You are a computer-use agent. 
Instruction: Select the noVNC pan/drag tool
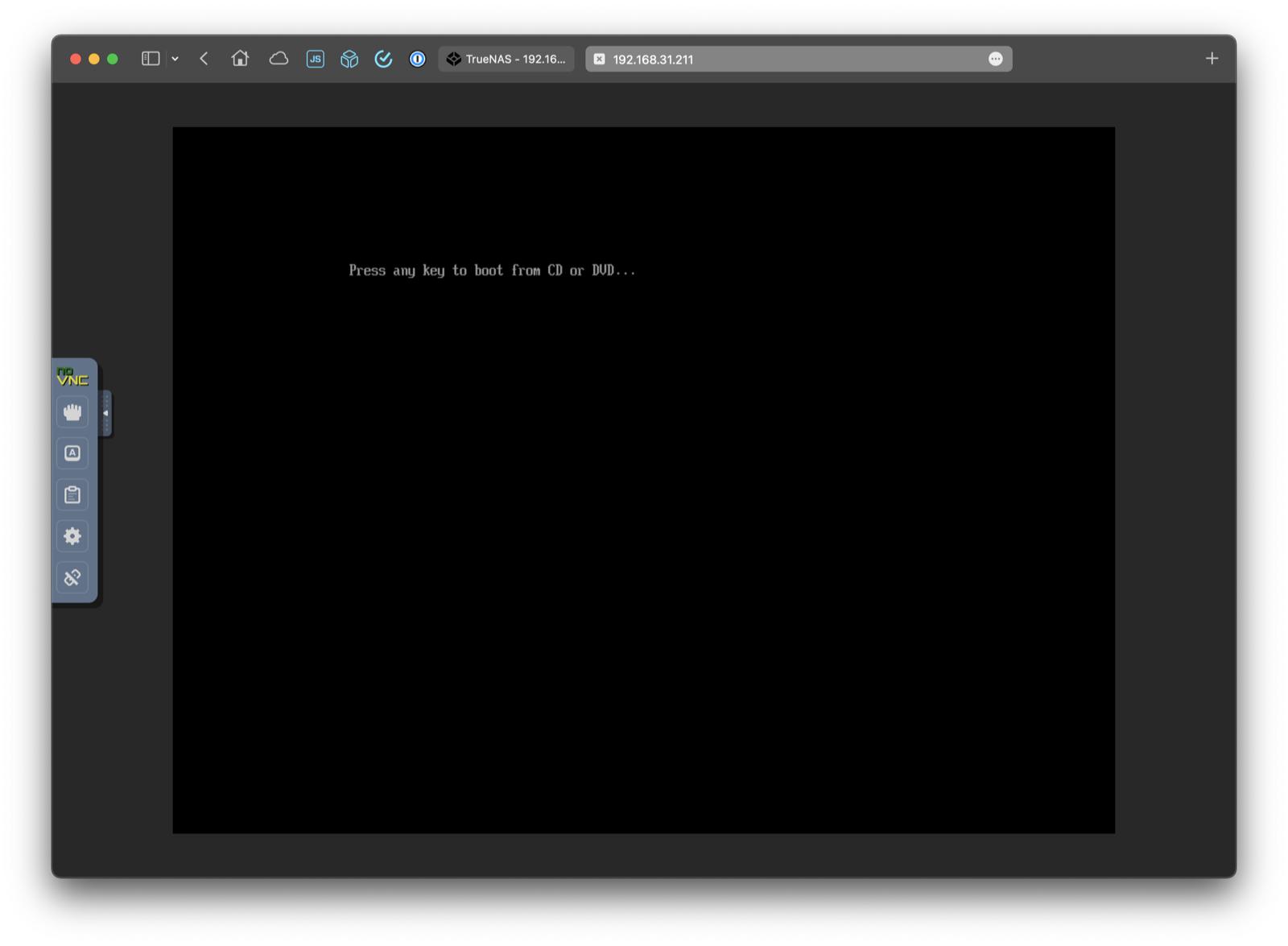pyautogui.click(x=72, y=412)
